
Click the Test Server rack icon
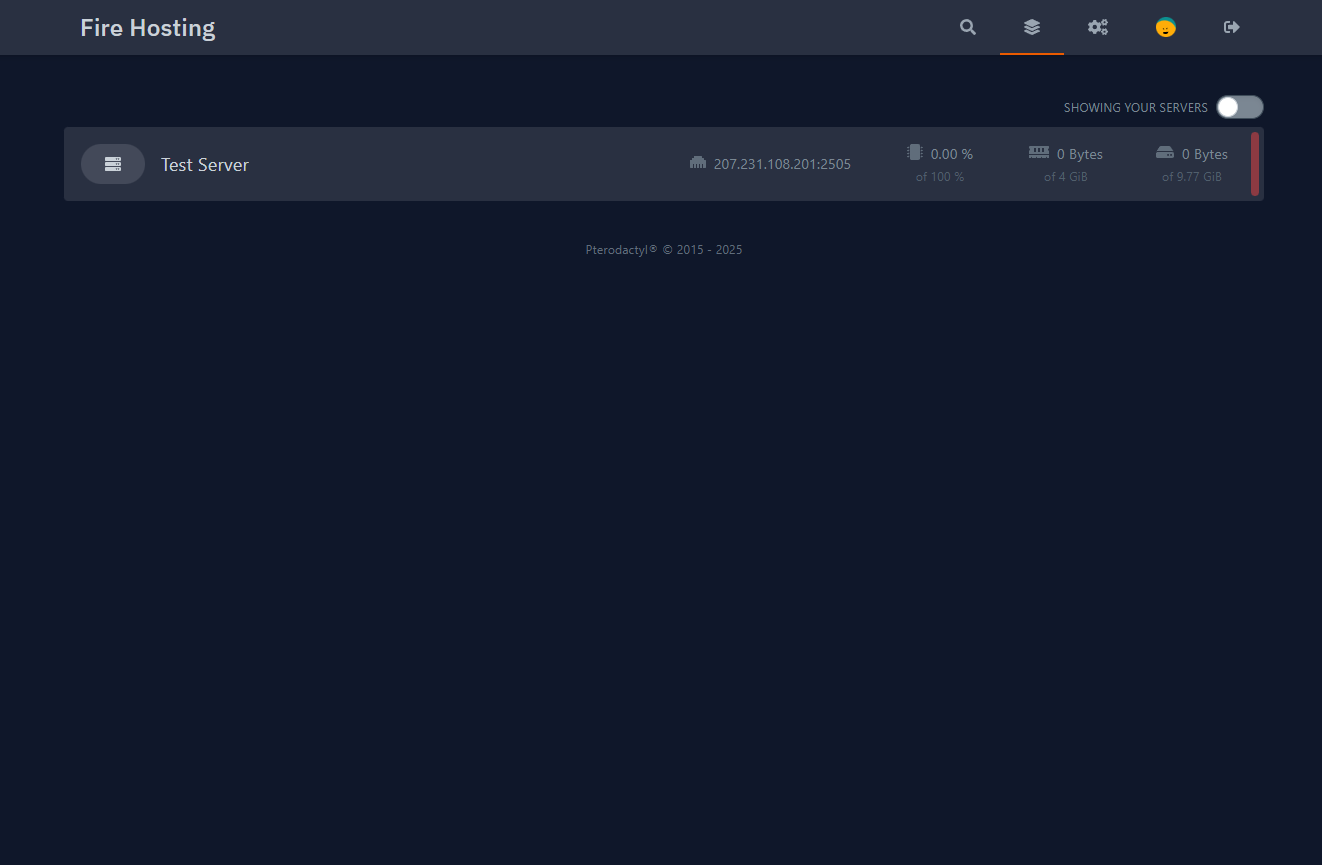(x=113, y=164)
